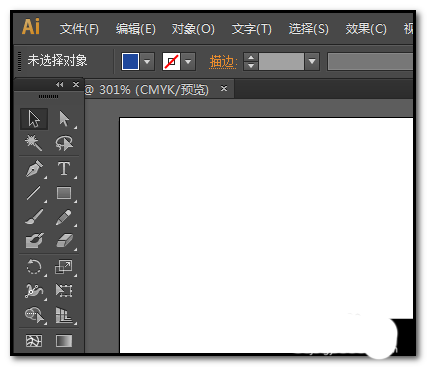This screenshot has height=367, width=427.
Task: Open the 文字(T) menu
Action: click(x=252, y=29)
